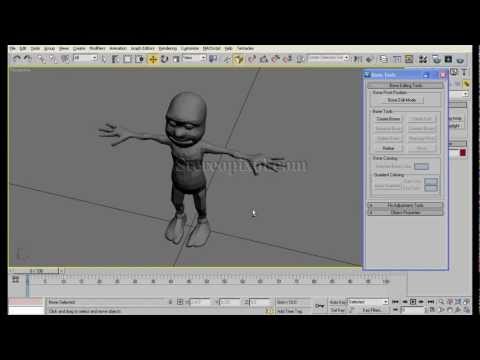Click Add Time Tag in status bar

[x=290, y=311]
